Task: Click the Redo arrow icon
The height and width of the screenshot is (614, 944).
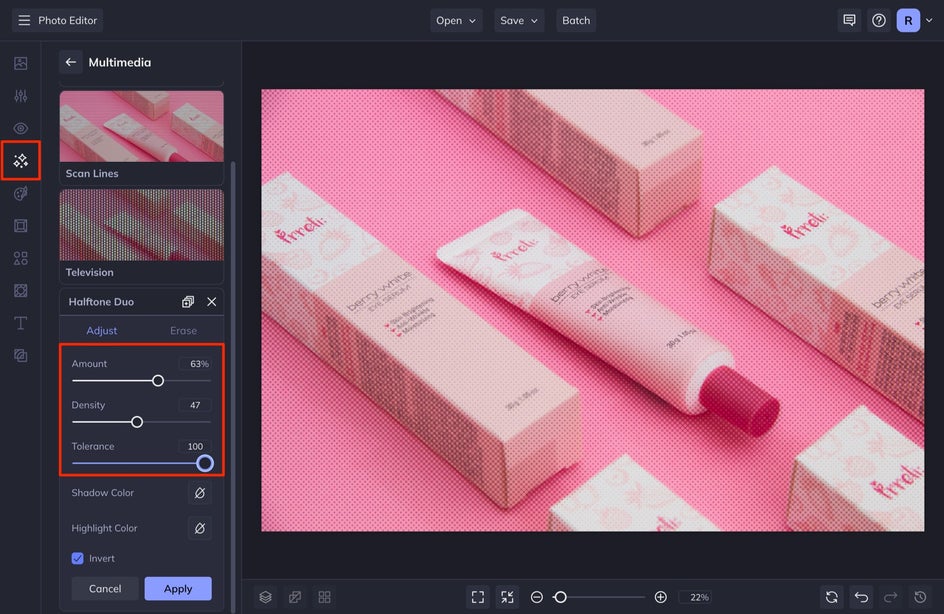Action: coord(890,597)
